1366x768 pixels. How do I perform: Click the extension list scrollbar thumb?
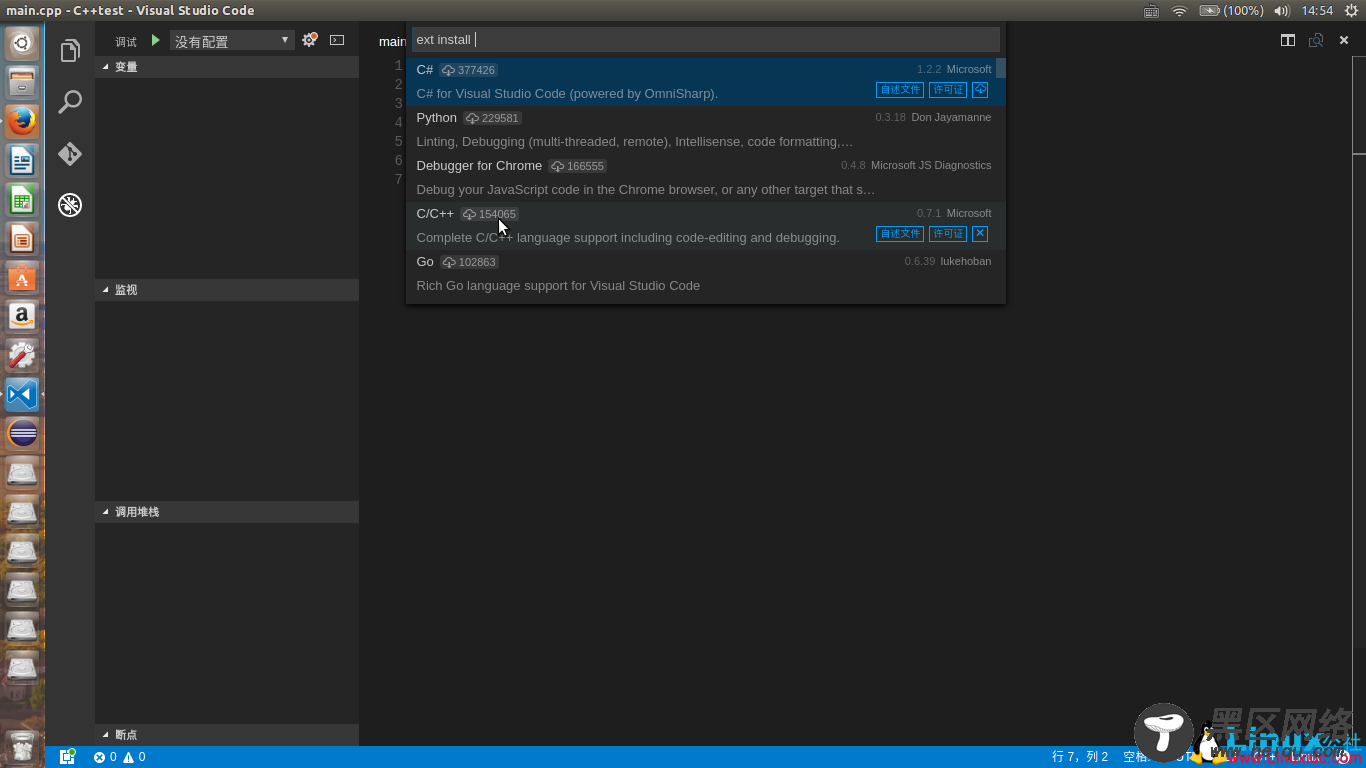pyautogui.click(x=1001, y=68)
